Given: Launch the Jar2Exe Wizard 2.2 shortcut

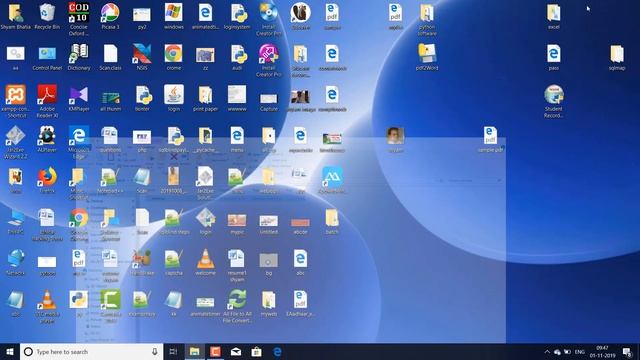Looking at the screenshot, I should 16,142.
